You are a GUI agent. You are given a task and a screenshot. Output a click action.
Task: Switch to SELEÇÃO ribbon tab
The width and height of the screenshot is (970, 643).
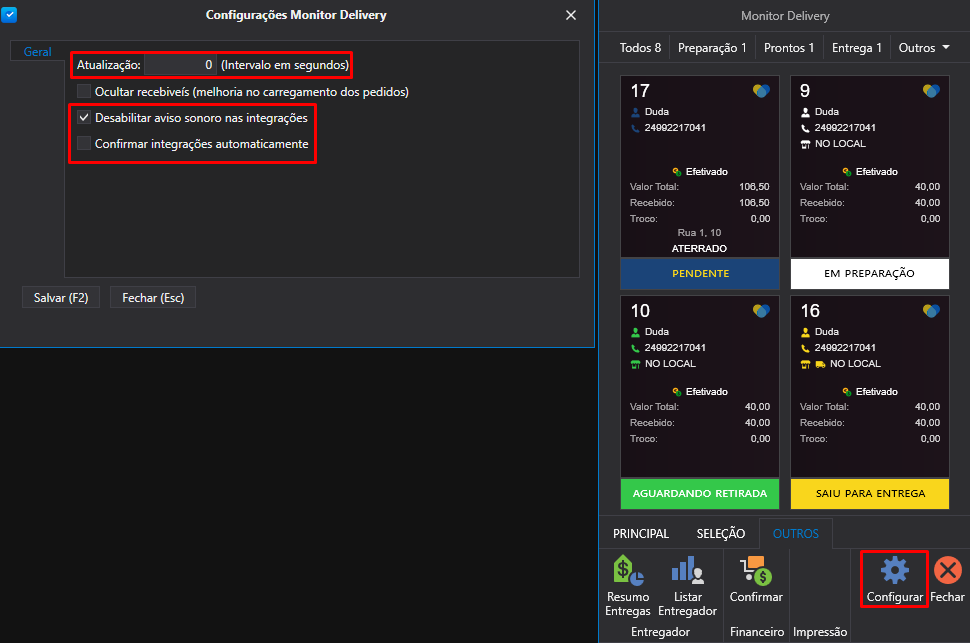pos(721,533)
